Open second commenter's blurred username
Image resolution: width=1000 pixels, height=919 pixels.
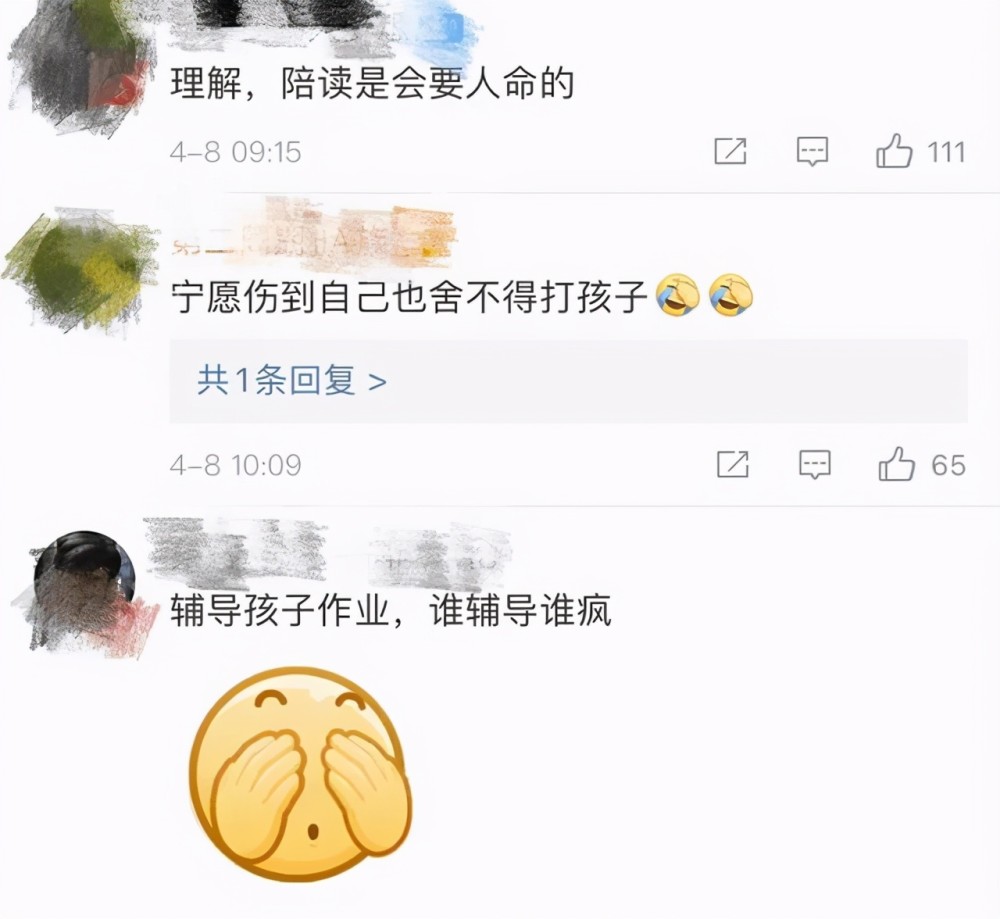(x=312, y=235)
